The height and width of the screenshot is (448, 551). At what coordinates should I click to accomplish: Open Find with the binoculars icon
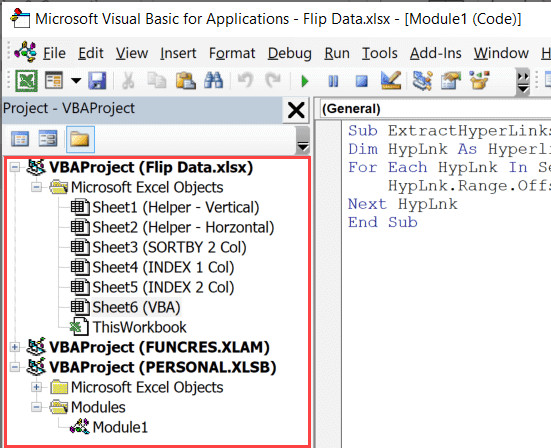click(214, 80)
